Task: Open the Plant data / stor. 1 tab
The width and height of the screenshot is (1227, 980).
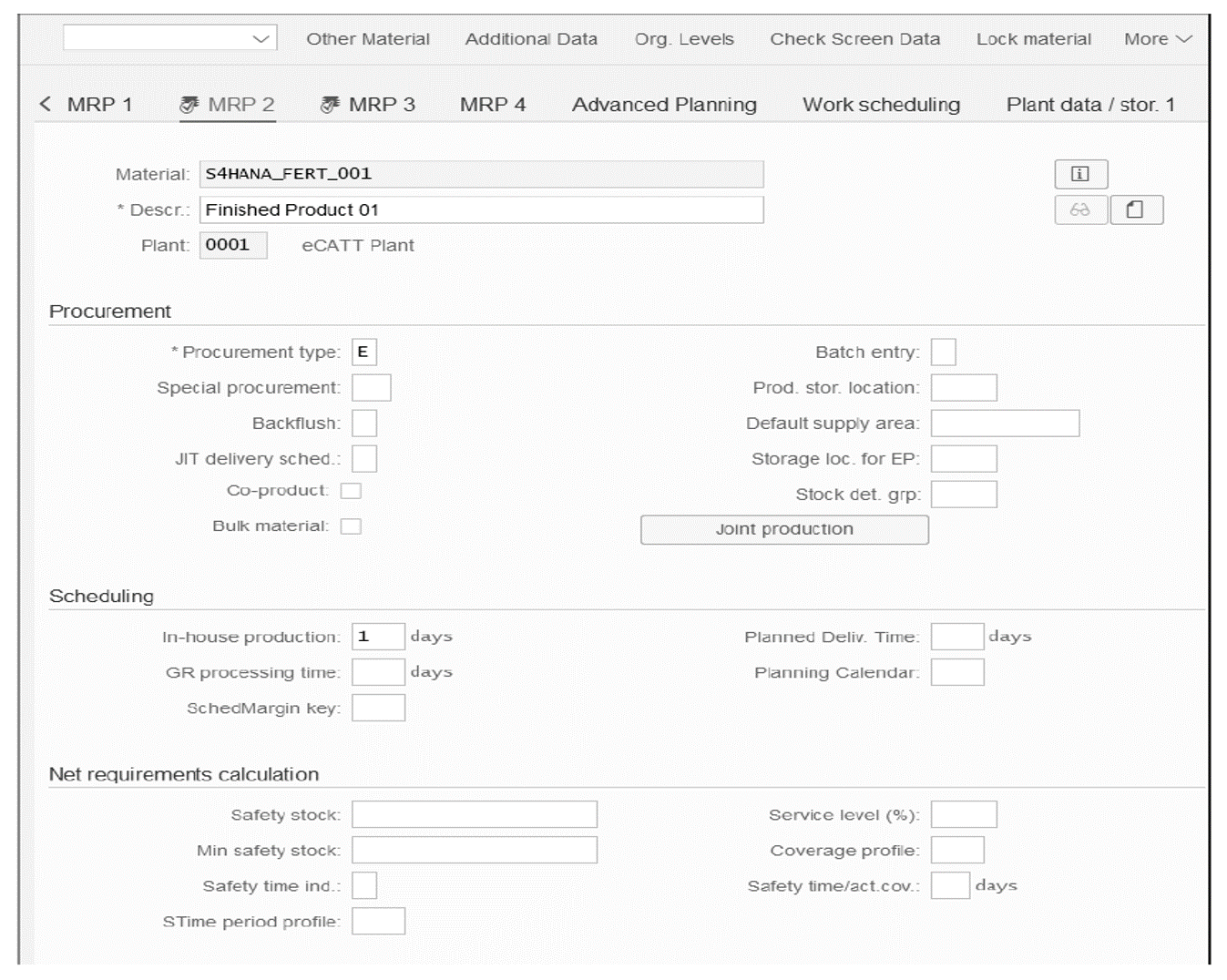Action: (x=1091, y=104)
